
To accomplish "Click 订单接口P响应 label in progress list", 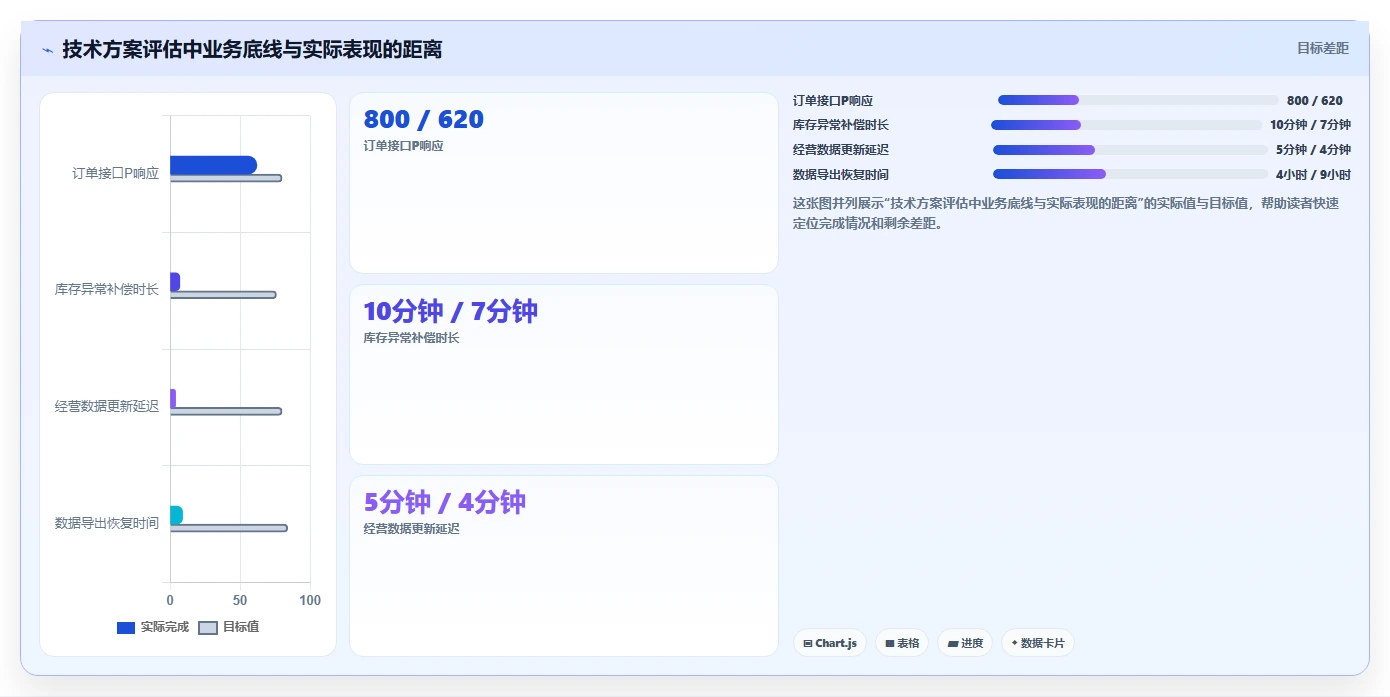I will coord(833,101).
